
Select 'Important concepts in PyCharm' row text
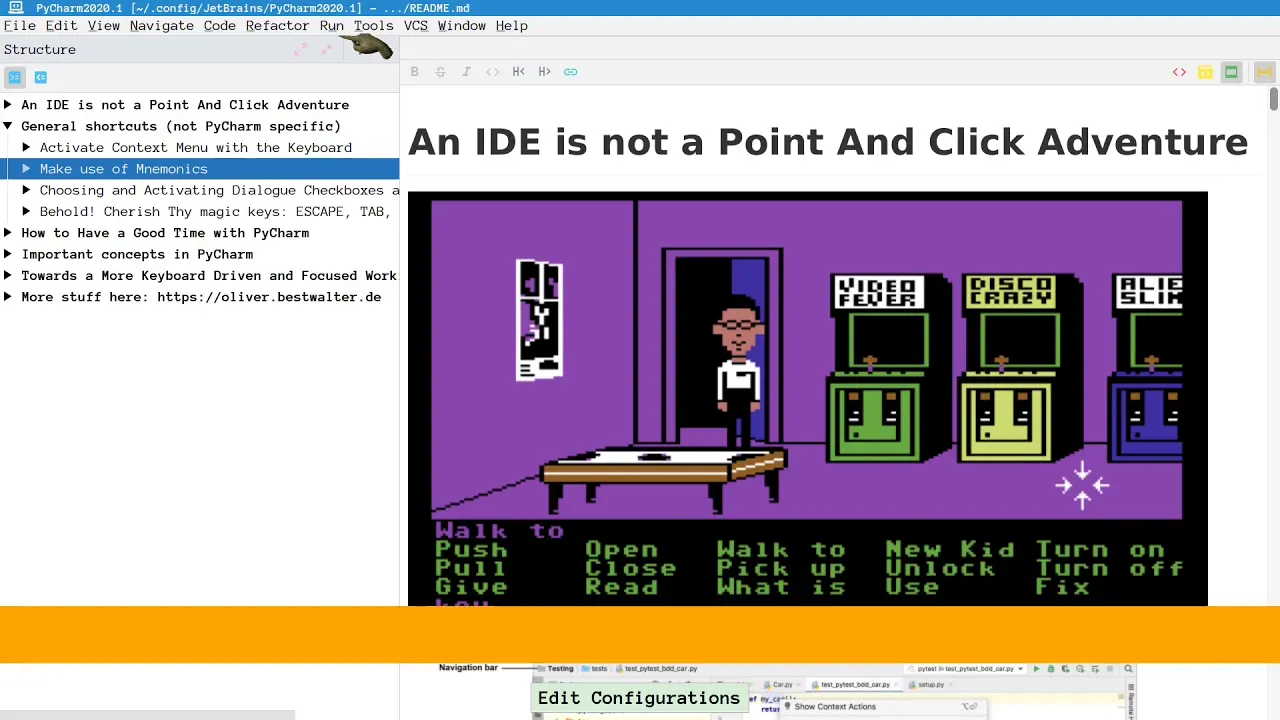[x=138, y=254]
